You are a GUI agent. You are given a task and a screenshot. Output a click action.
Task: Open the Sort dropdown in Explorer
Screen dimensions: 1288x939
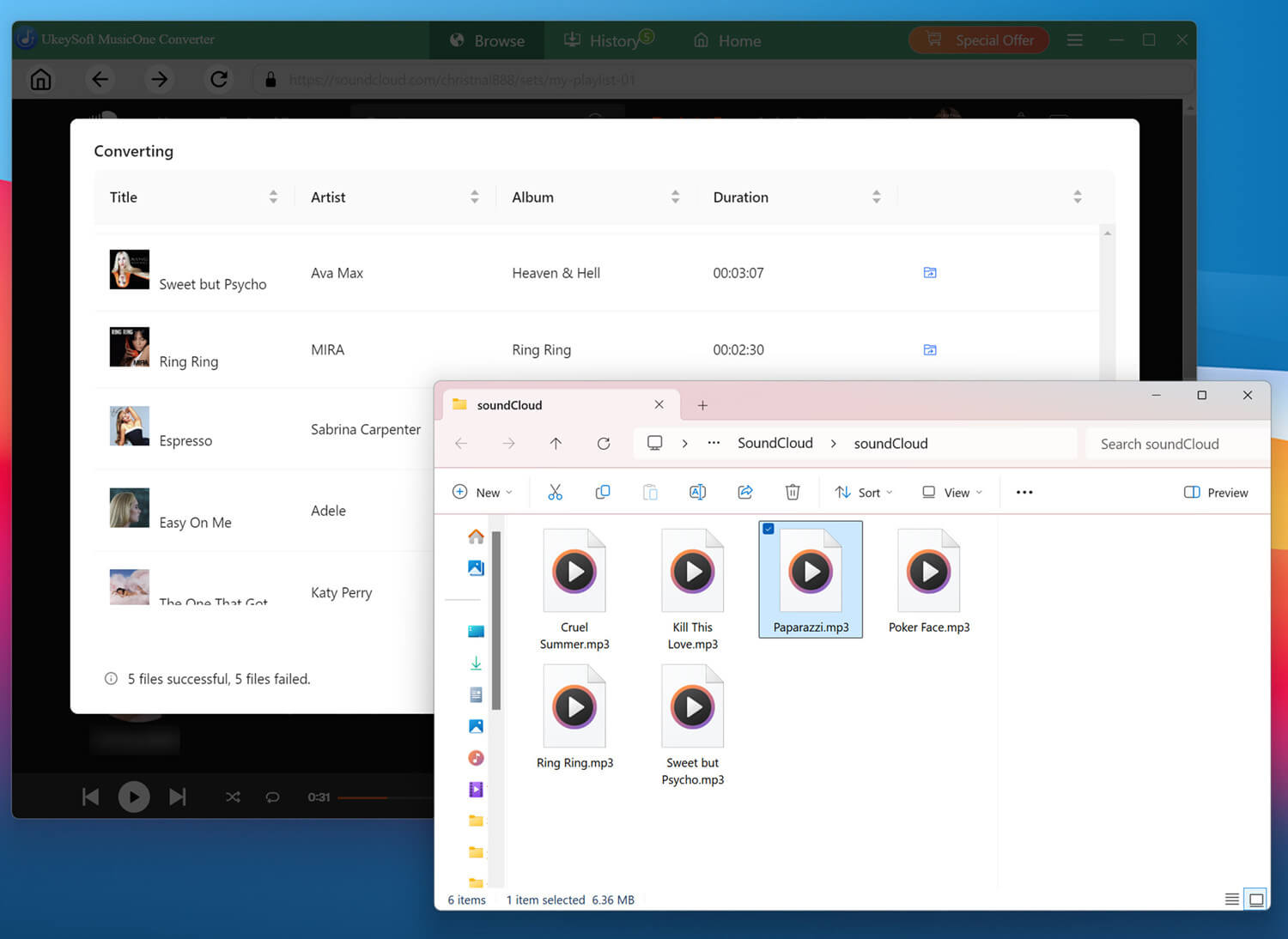[x=864, y=493]
